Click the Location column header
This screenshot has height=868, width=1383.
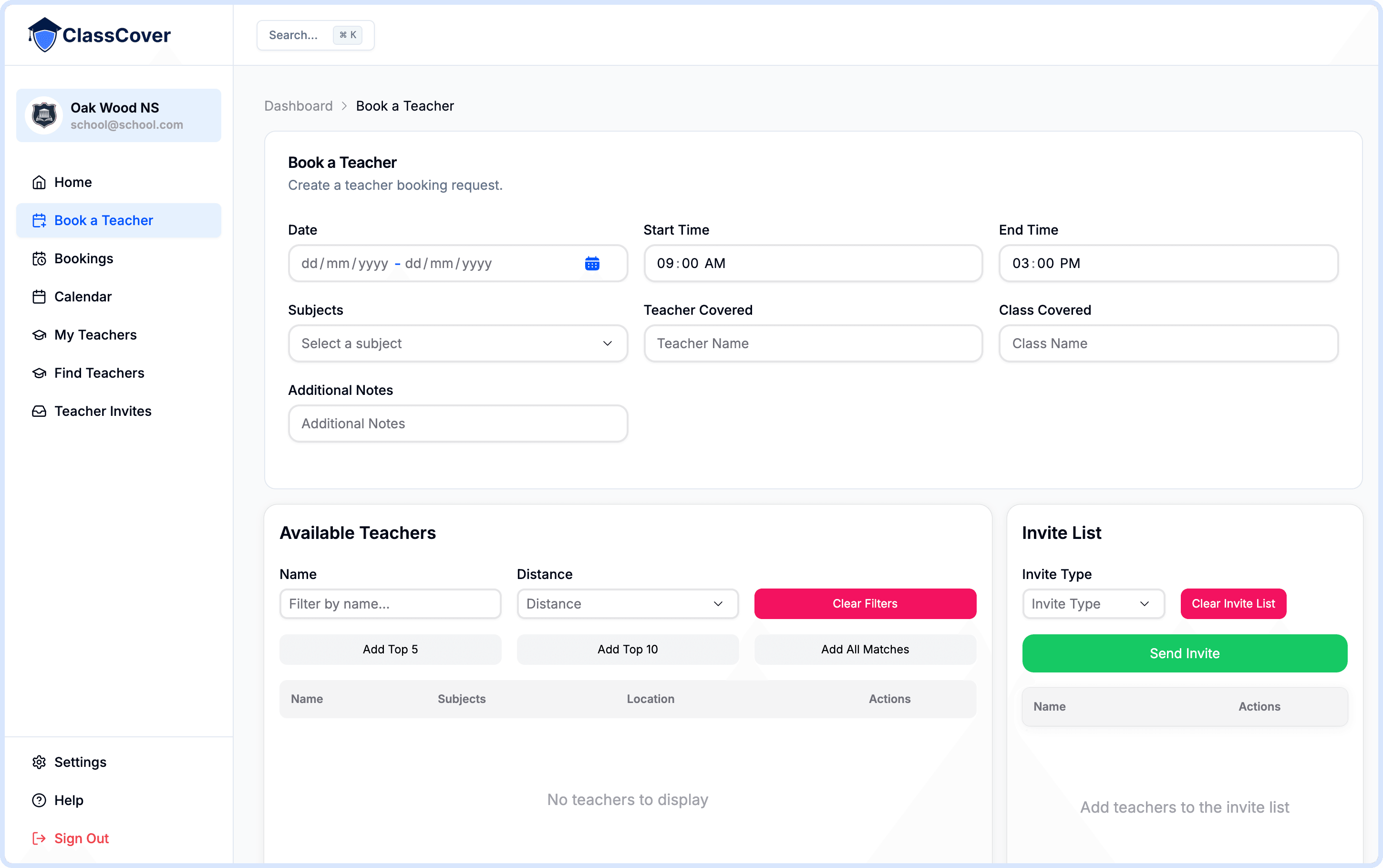(650, 699)
